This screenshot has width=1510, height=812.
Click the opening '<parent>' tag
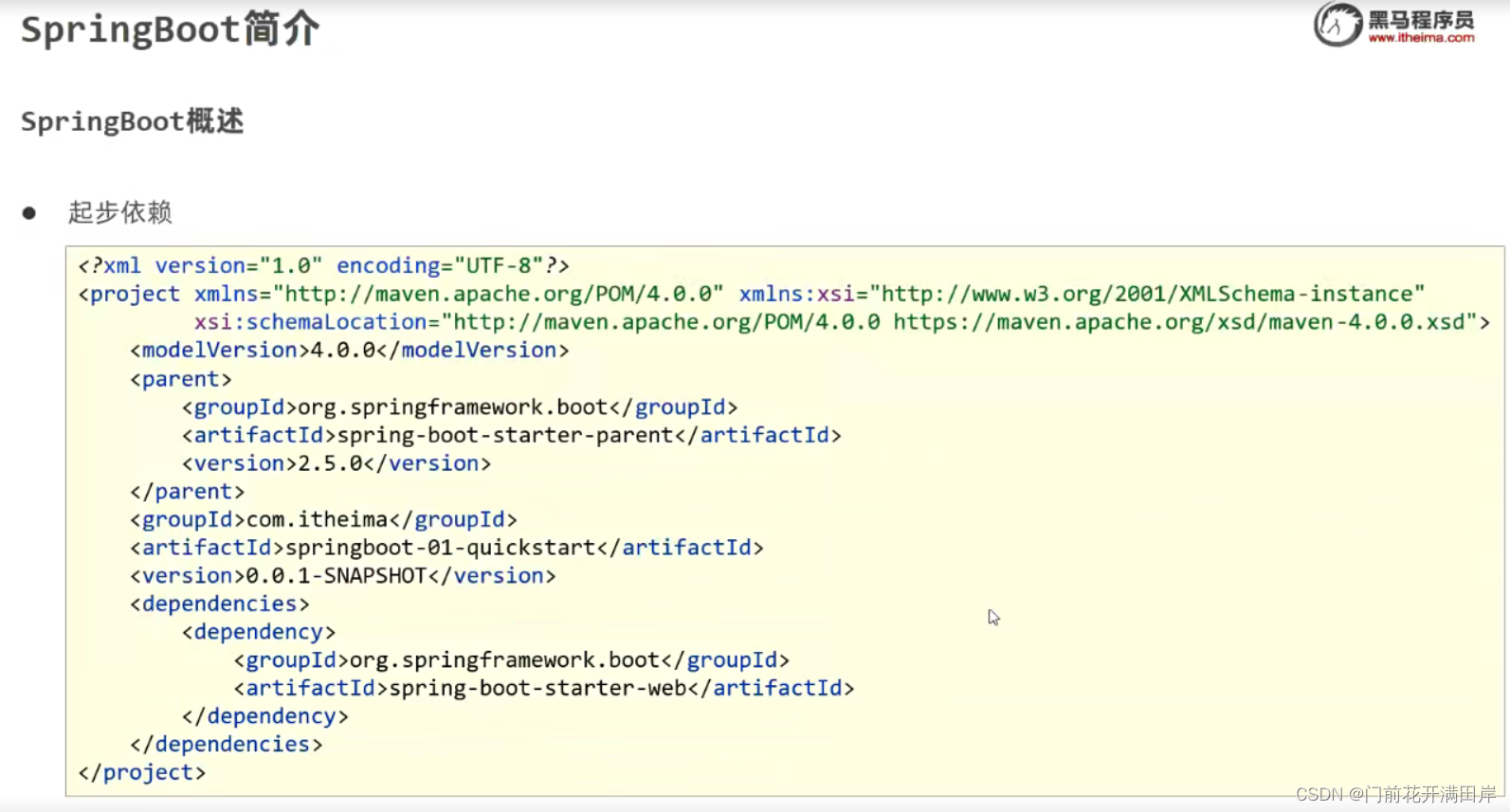click(181, 379)
